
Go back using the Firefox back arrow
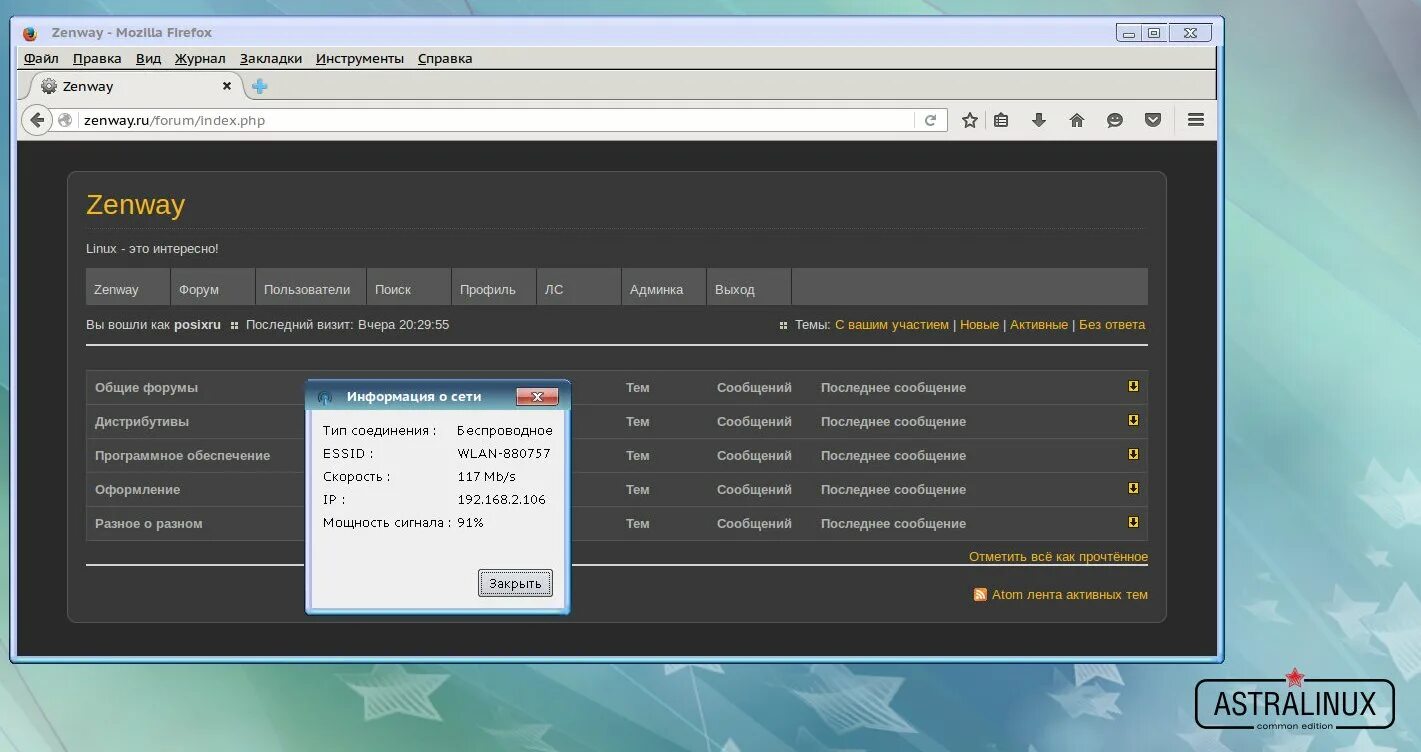click(x=37, y=120)
